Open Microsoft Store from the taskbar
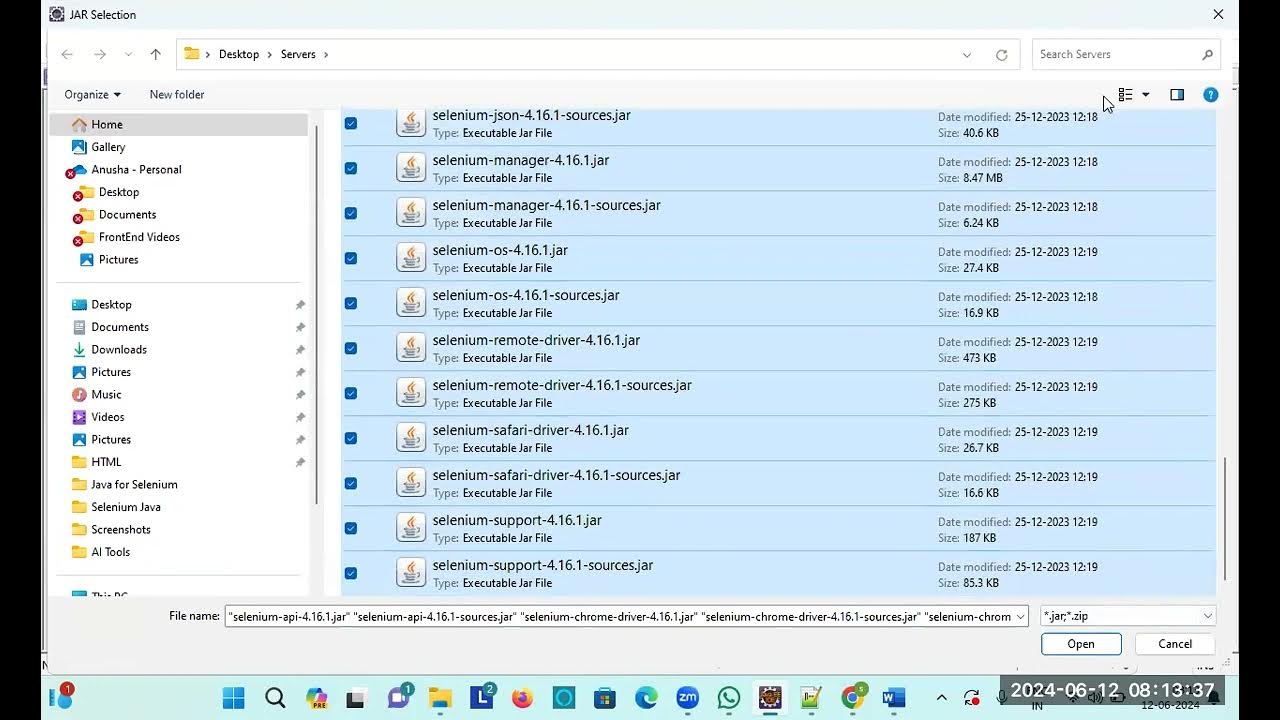 [x=604, y=698]
